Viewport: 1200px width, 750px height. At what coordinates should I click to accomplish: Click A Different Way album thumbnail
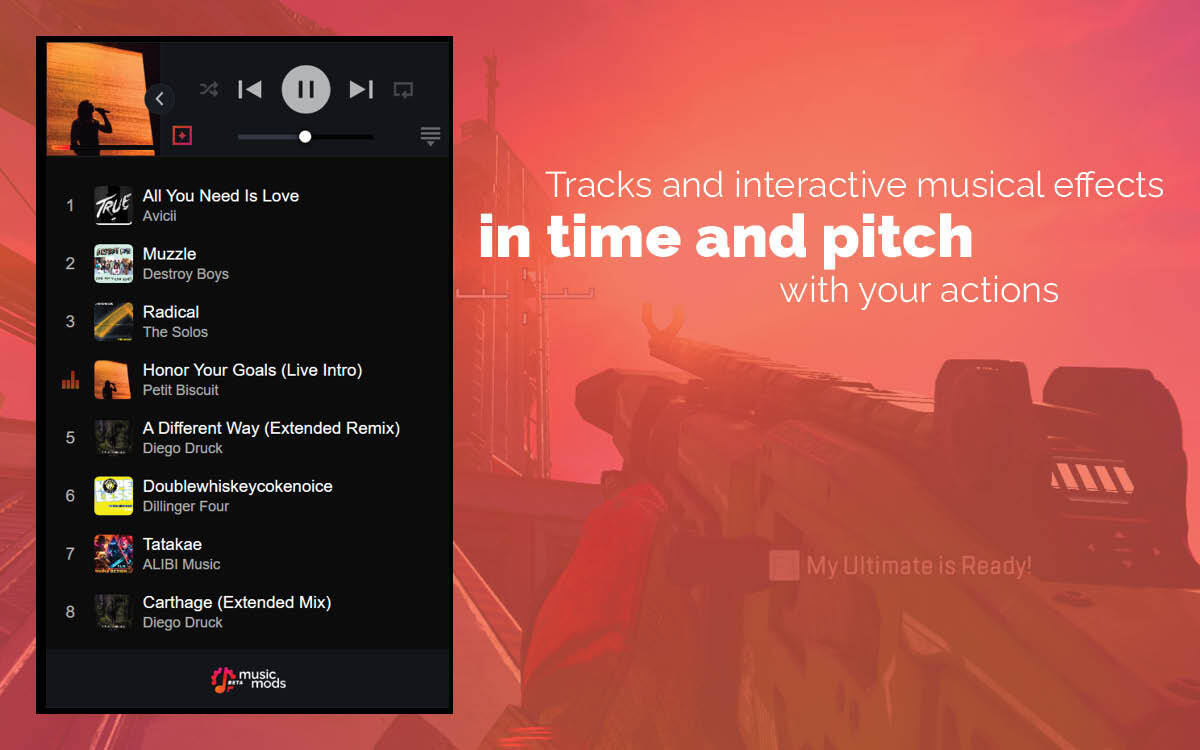click(x=113, y=437)
